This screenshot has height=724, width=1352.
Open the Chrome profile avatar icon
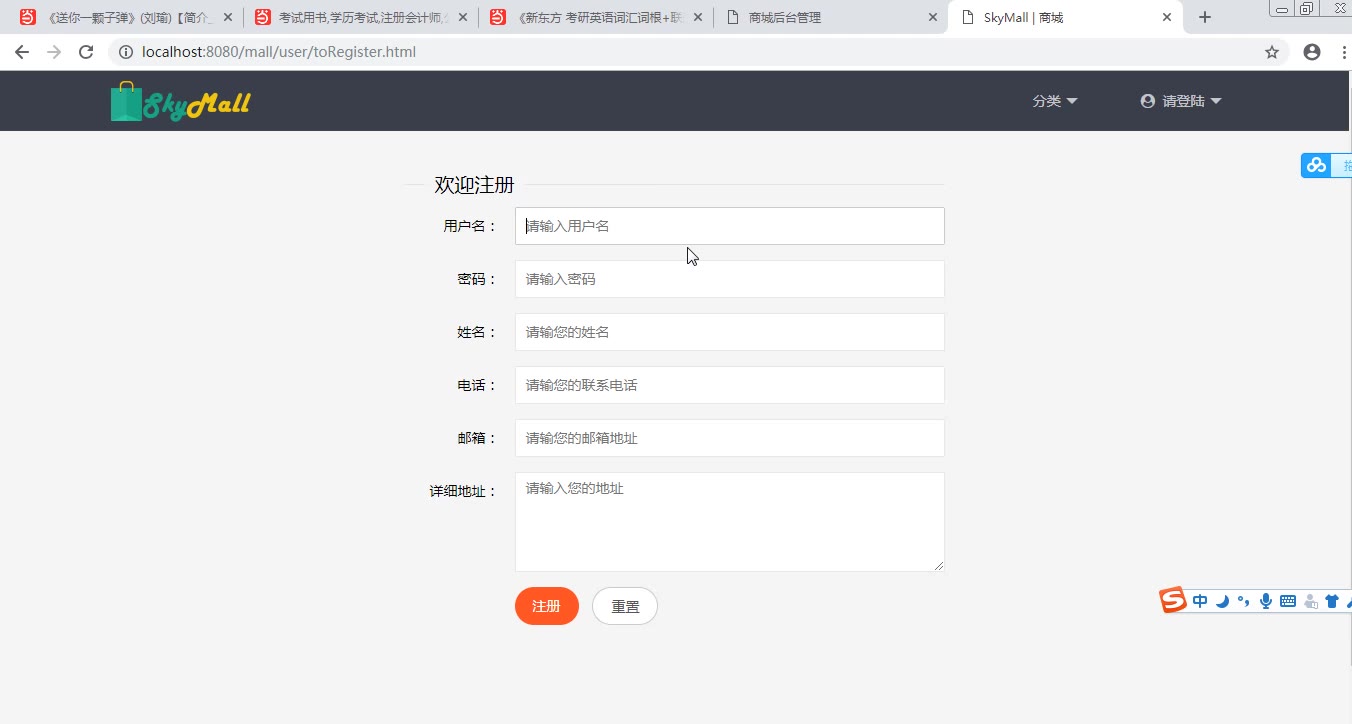[x=1312, y=52]
